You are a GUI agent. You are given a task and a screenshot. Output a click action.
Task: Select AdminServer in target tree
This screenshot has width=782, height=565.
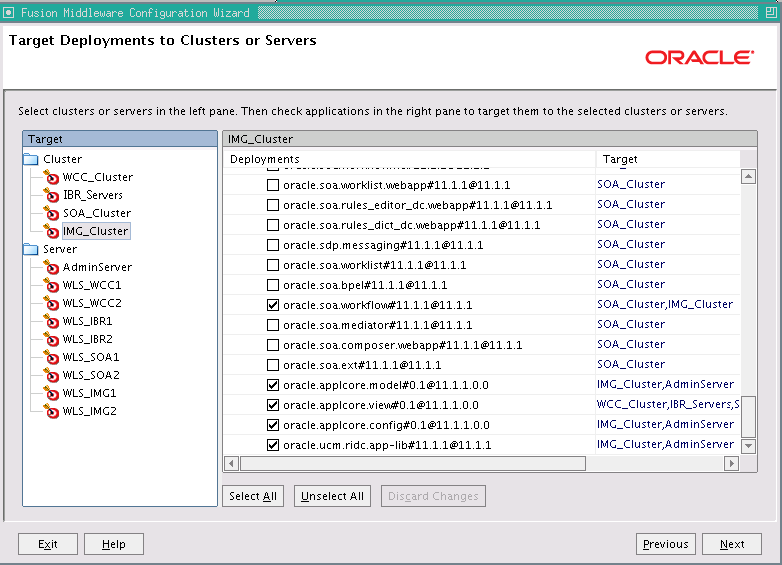coord(97,267)
